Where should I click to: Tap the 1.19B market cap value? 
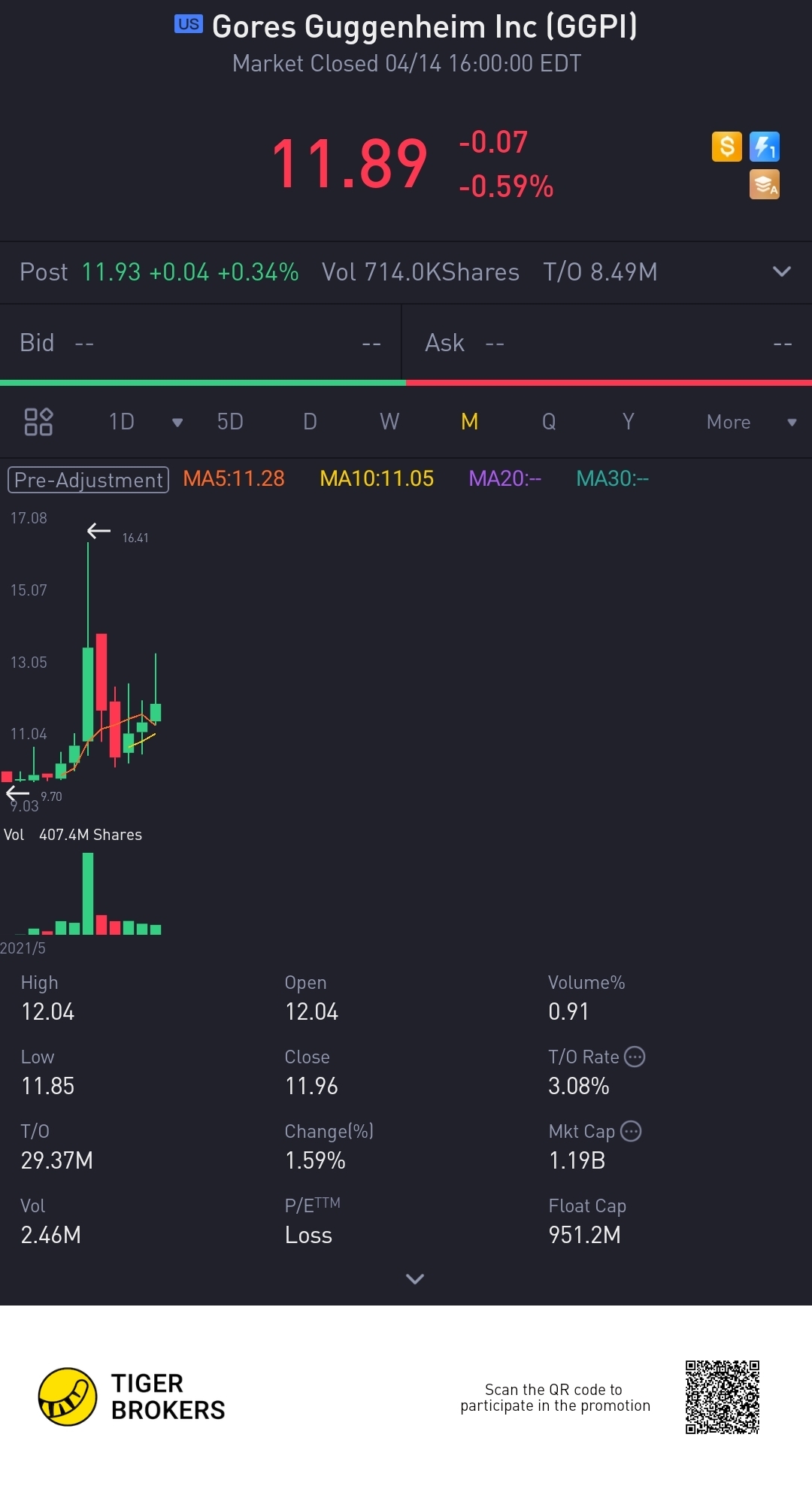tap(577, 1161)
